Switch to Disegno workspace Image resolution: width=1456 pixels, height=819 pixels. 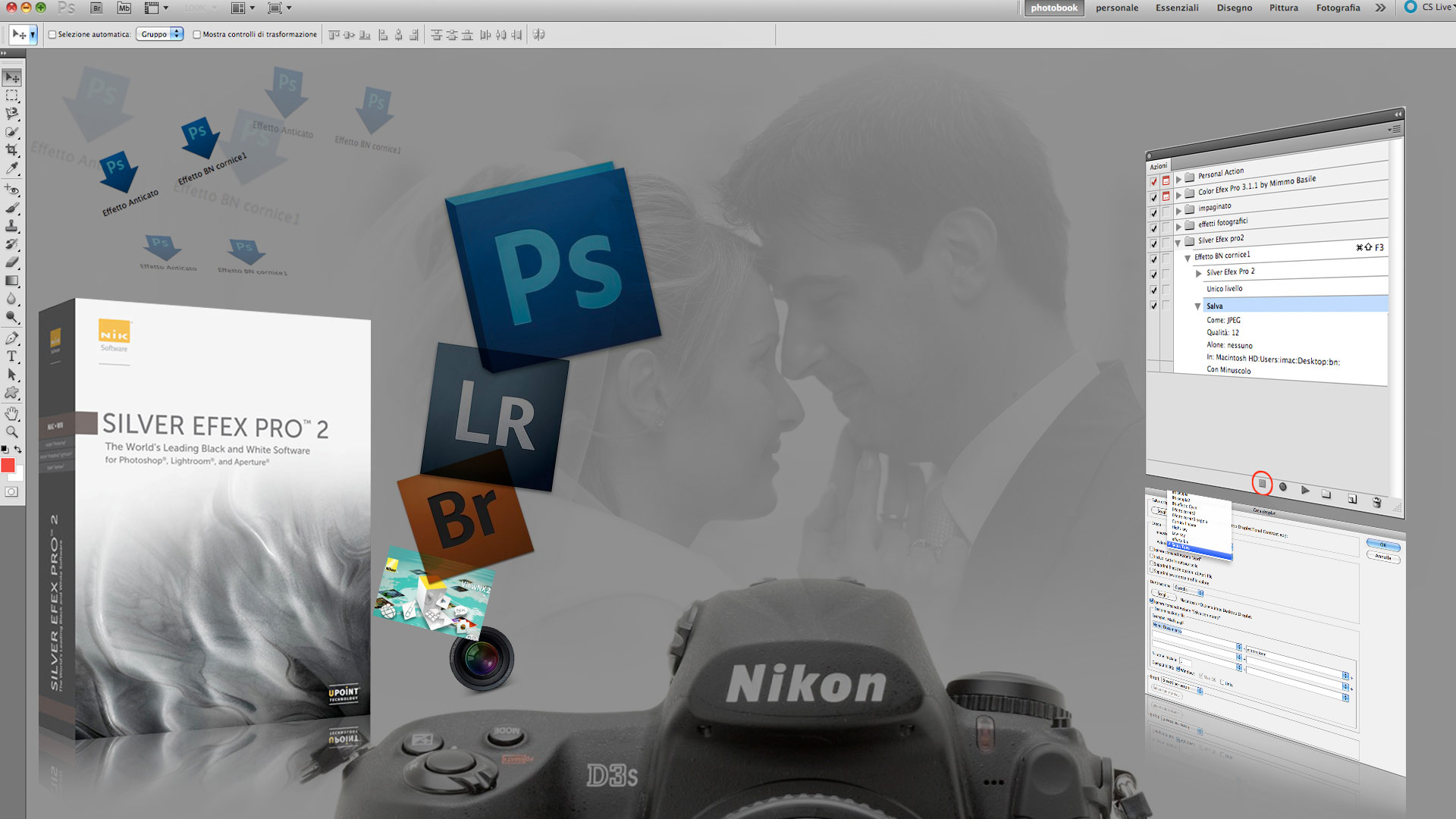[x=1235, y=8]
